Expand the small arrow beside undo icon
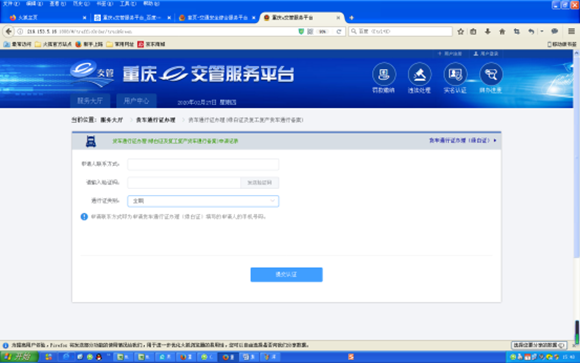 (542, 31)
